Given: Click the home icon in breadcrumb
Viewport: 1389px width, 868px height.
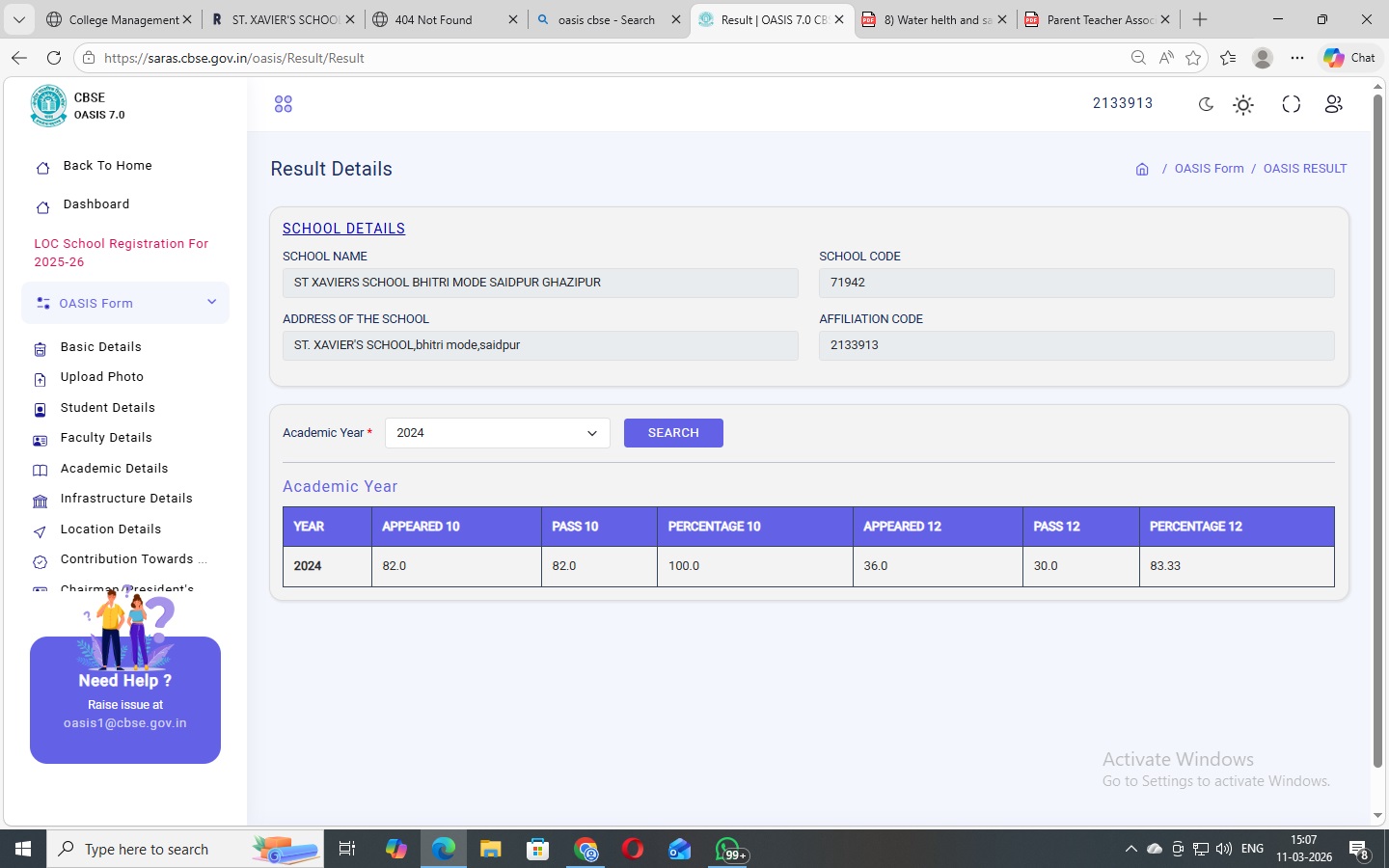Looking at the screenshot, I should 1142,169.
